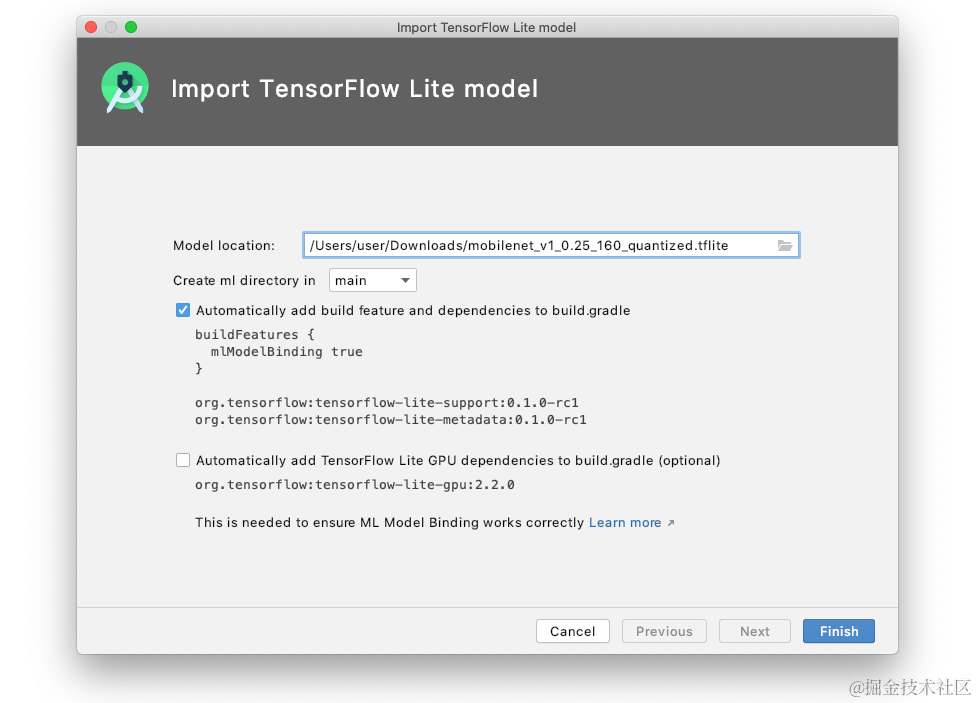Click the dropdown arrow beside 'main'
The width and height of the screenshot is (978, 703).
[404, 280]
